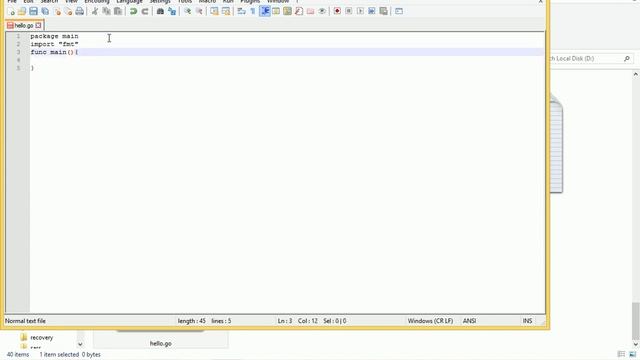Run a macro multiple times icon

point(371,11)
